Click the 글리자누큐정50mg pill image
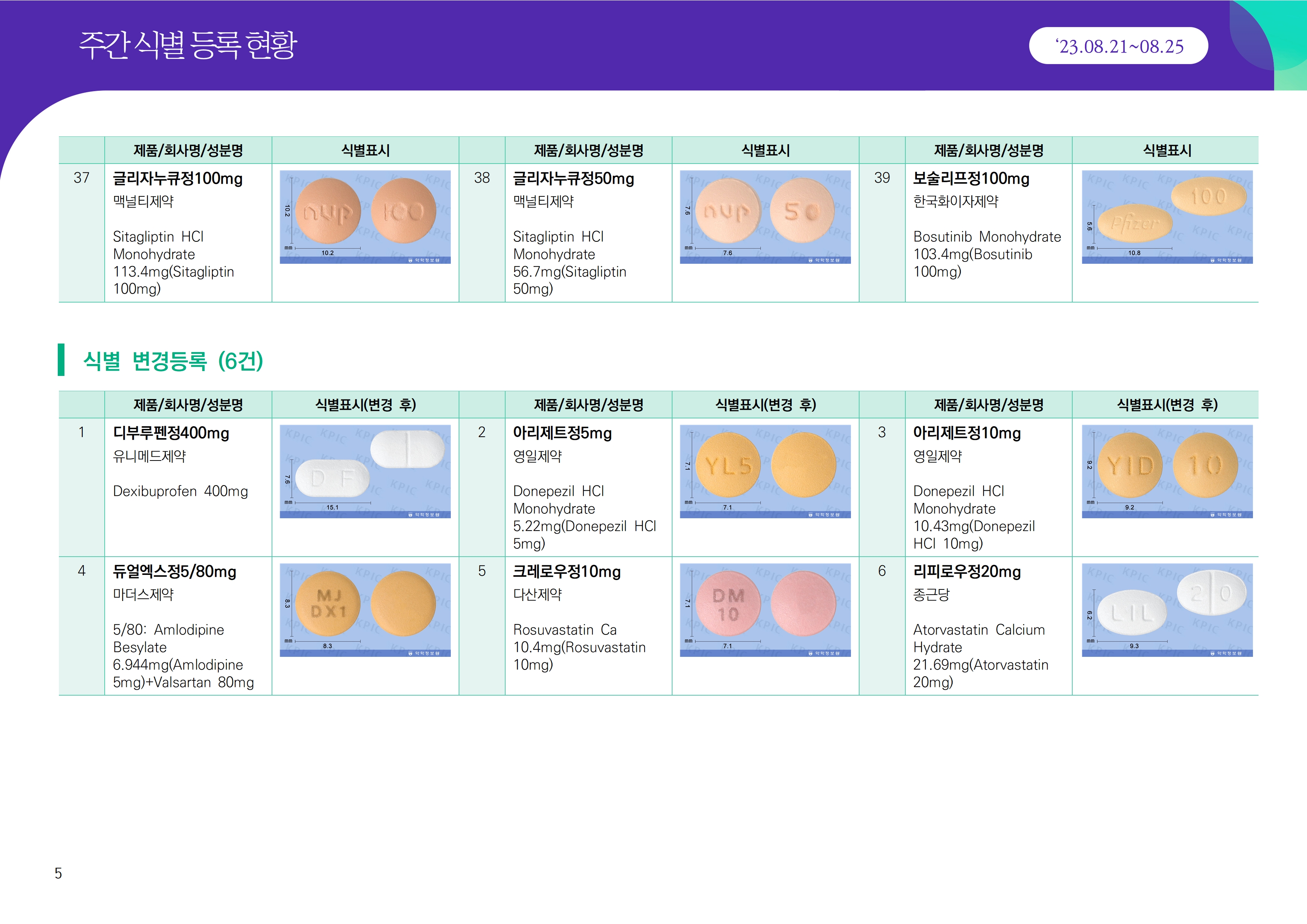Screen dimensions: 1307x924 tap(765, 216)
